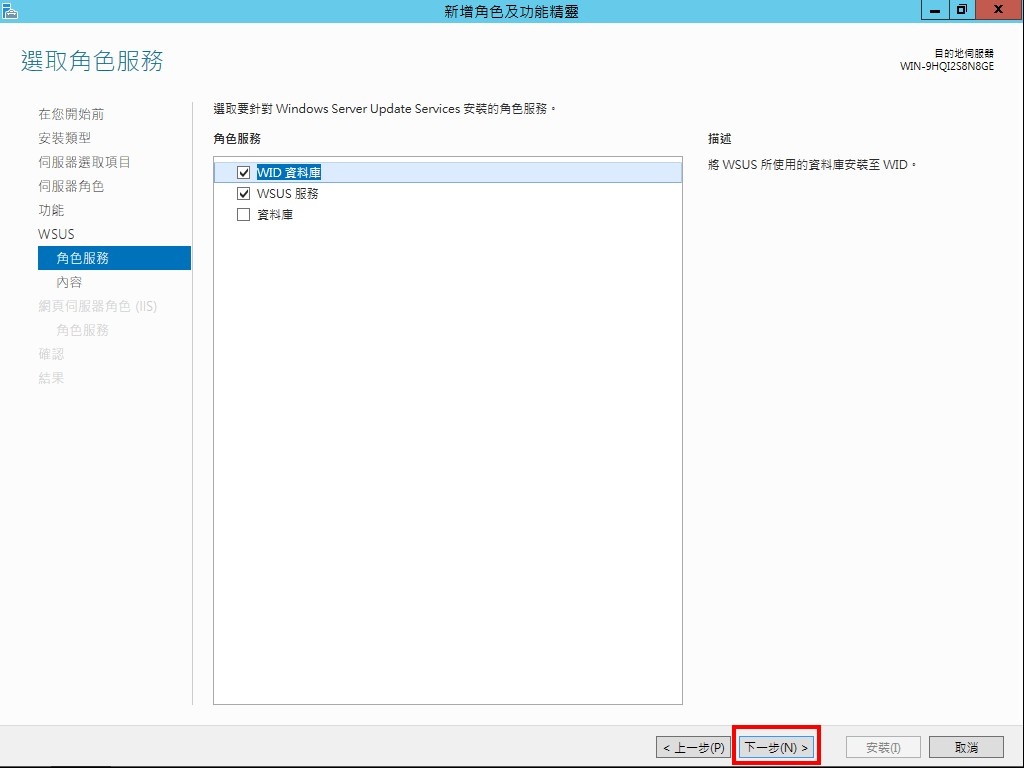This screenshot has height=768, width=1024.
Task: Open the WSUS step in sidebar
Action: tap(56, 234)
